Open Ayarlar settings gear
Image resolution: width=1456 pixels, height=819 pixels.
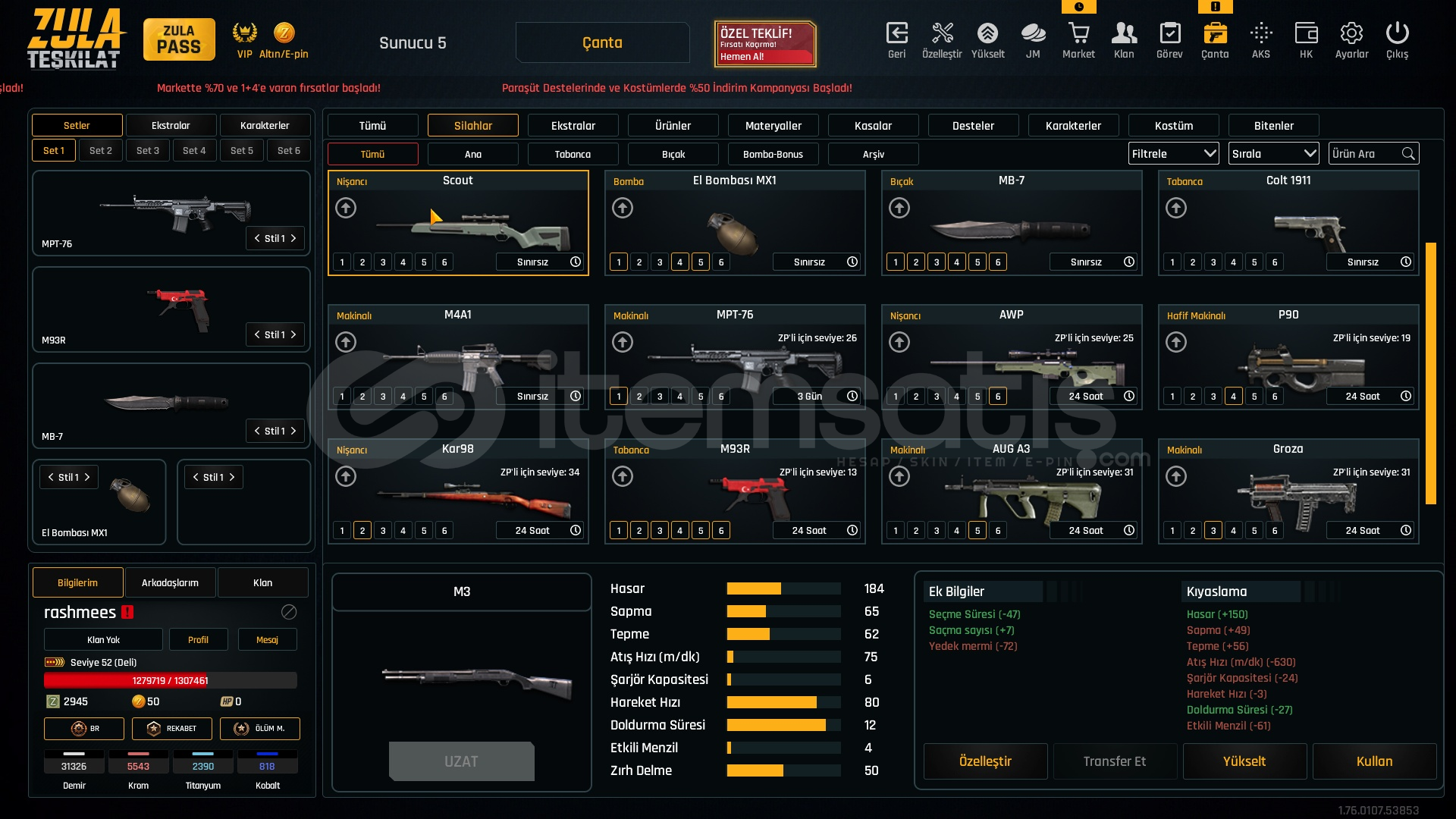tap(1351, 33)
